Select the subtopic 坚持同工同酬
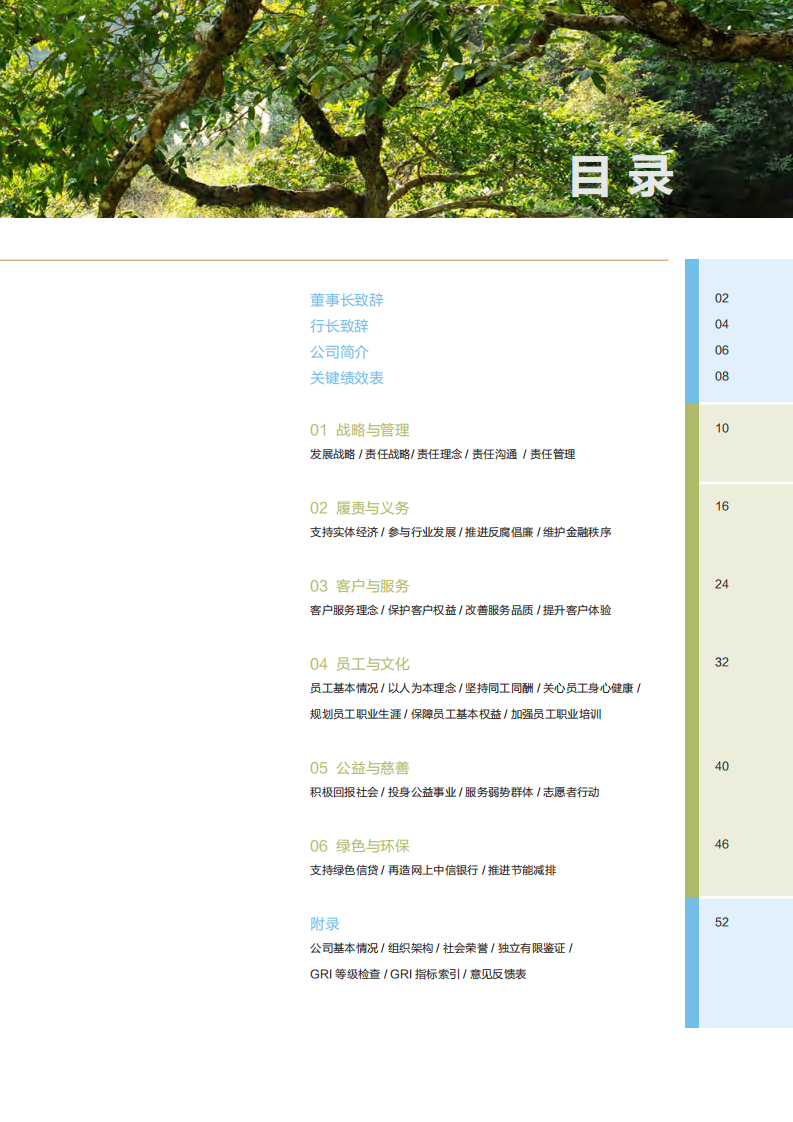This screenshot has width=793, height=1122. click(500, 688)
